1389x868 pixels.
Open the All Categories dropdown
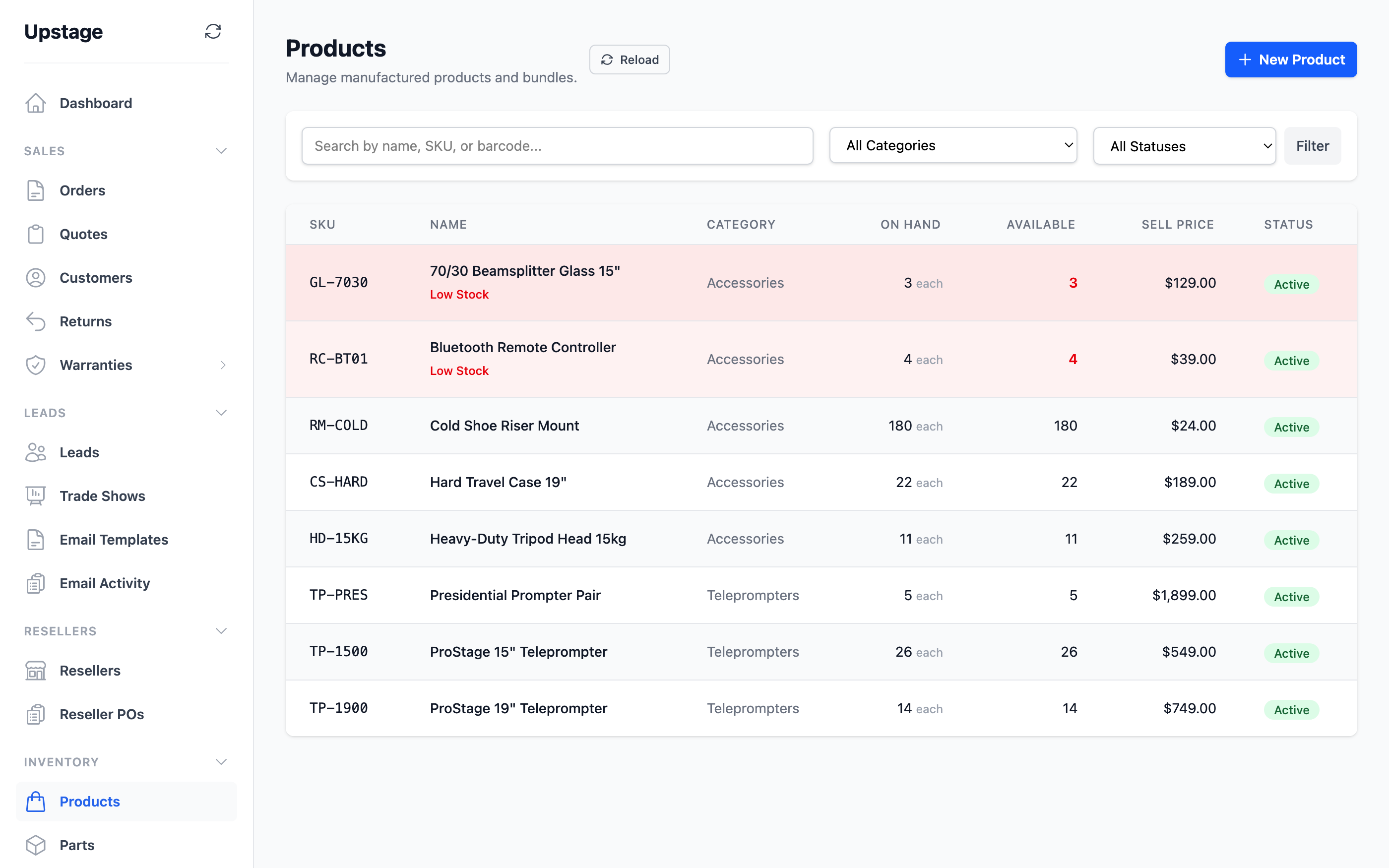953,145
